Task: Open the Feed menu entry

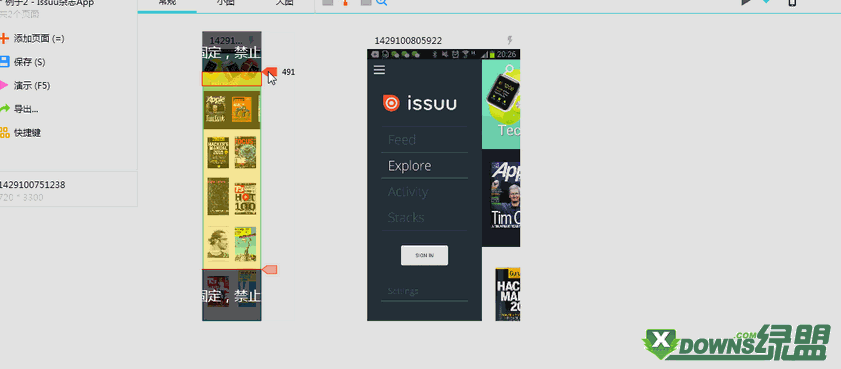Action: pyautogui.click(x=402, y=140)
